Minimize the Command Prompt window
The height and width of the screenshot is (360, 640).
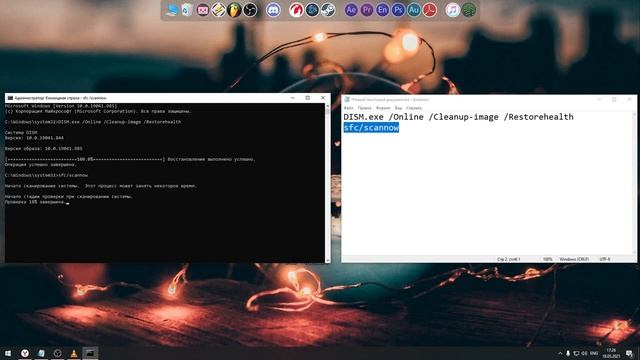coord(292,98)
